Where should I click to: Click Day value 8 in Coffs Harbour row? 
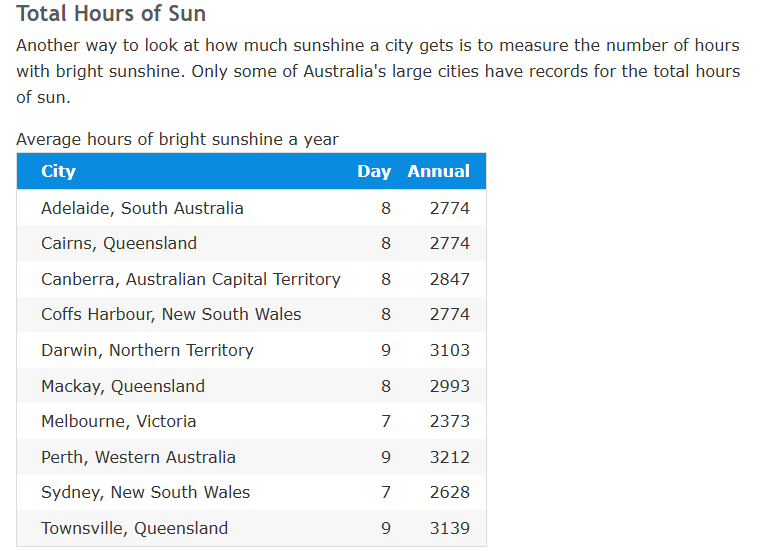(386, 314)
